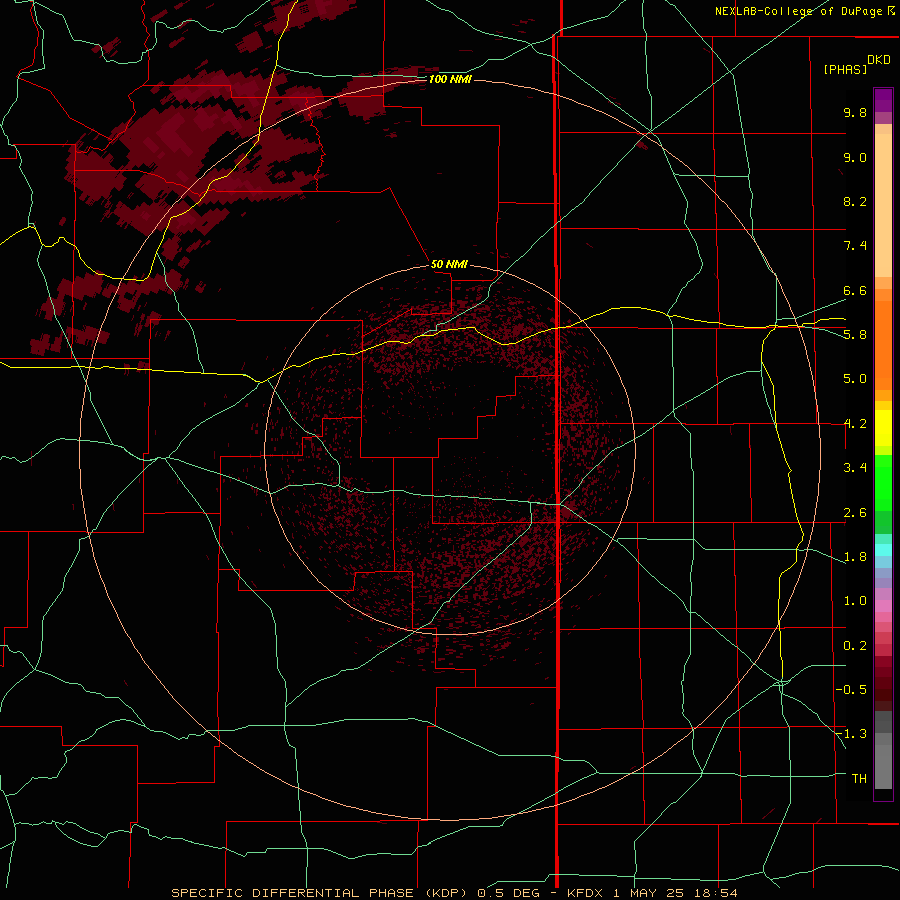Click the 2.6 scale value

point(855,513)
